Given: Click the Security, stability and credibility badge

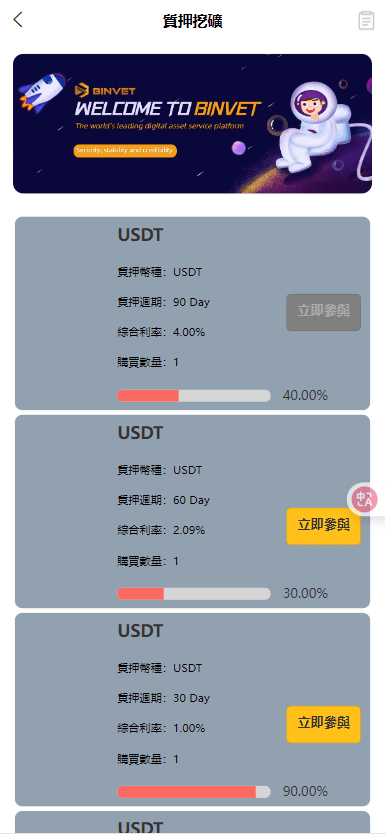Looking at the screenshot, I should coord(125,151).
